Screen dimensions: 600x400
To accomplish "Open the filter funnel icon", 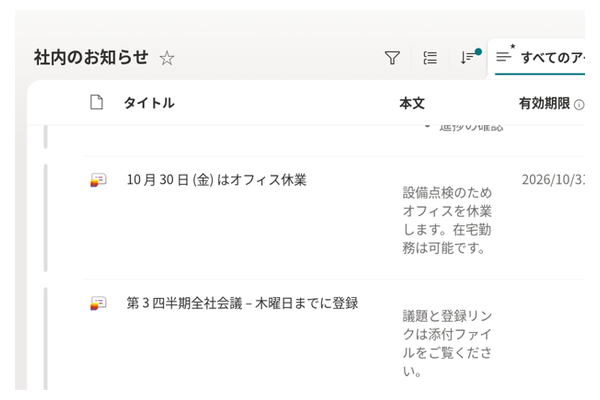I will [392, 58].
